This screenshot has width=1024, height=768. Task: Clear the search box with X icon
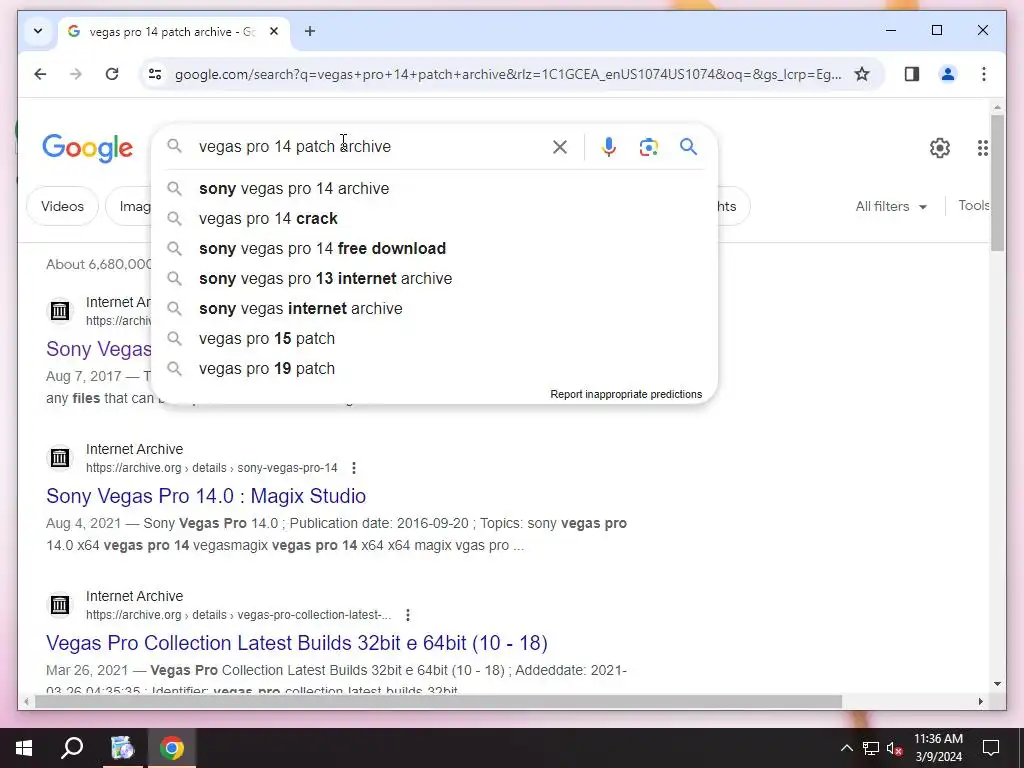point(560,147)
